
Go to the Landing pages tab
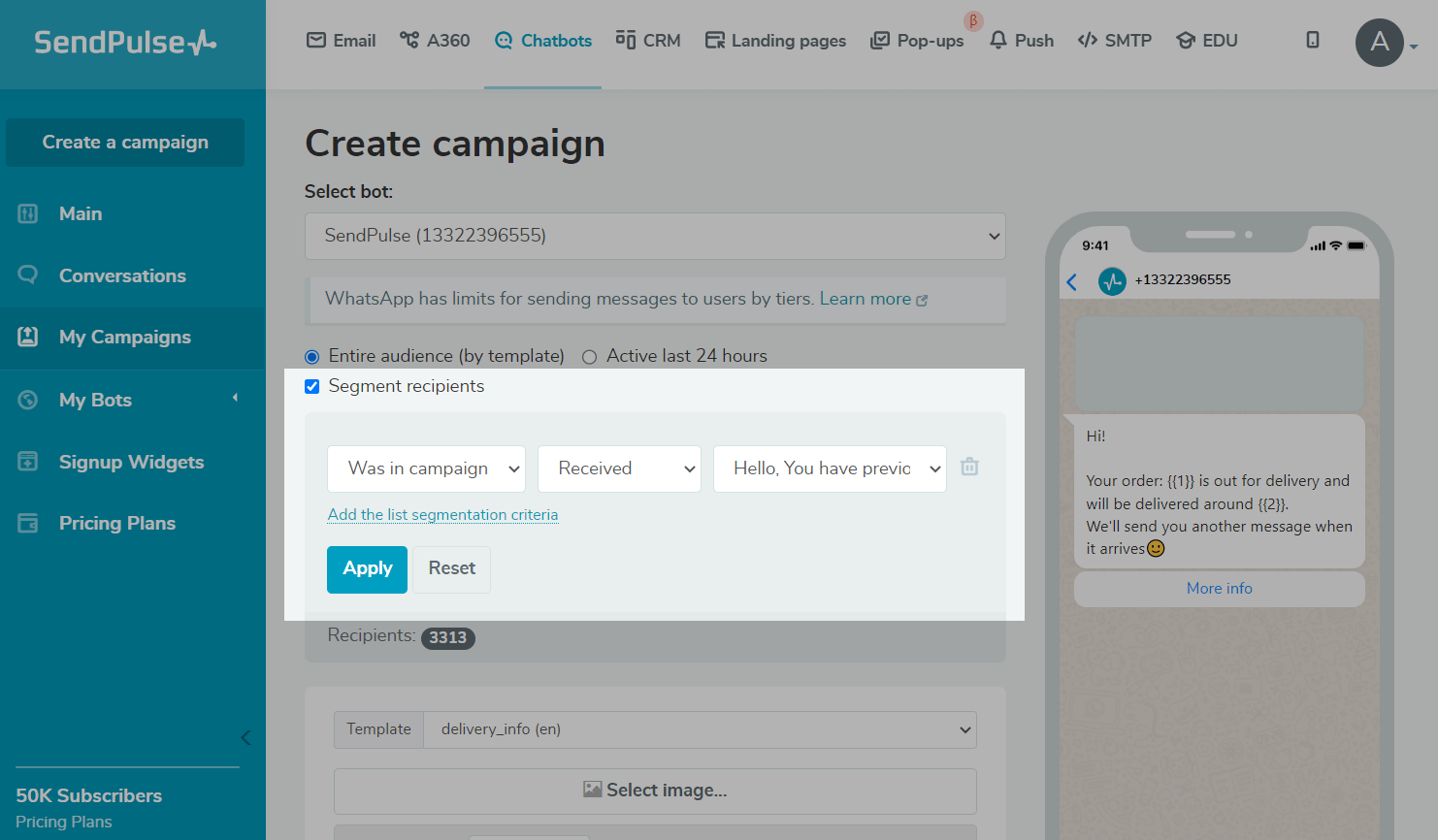775,41
